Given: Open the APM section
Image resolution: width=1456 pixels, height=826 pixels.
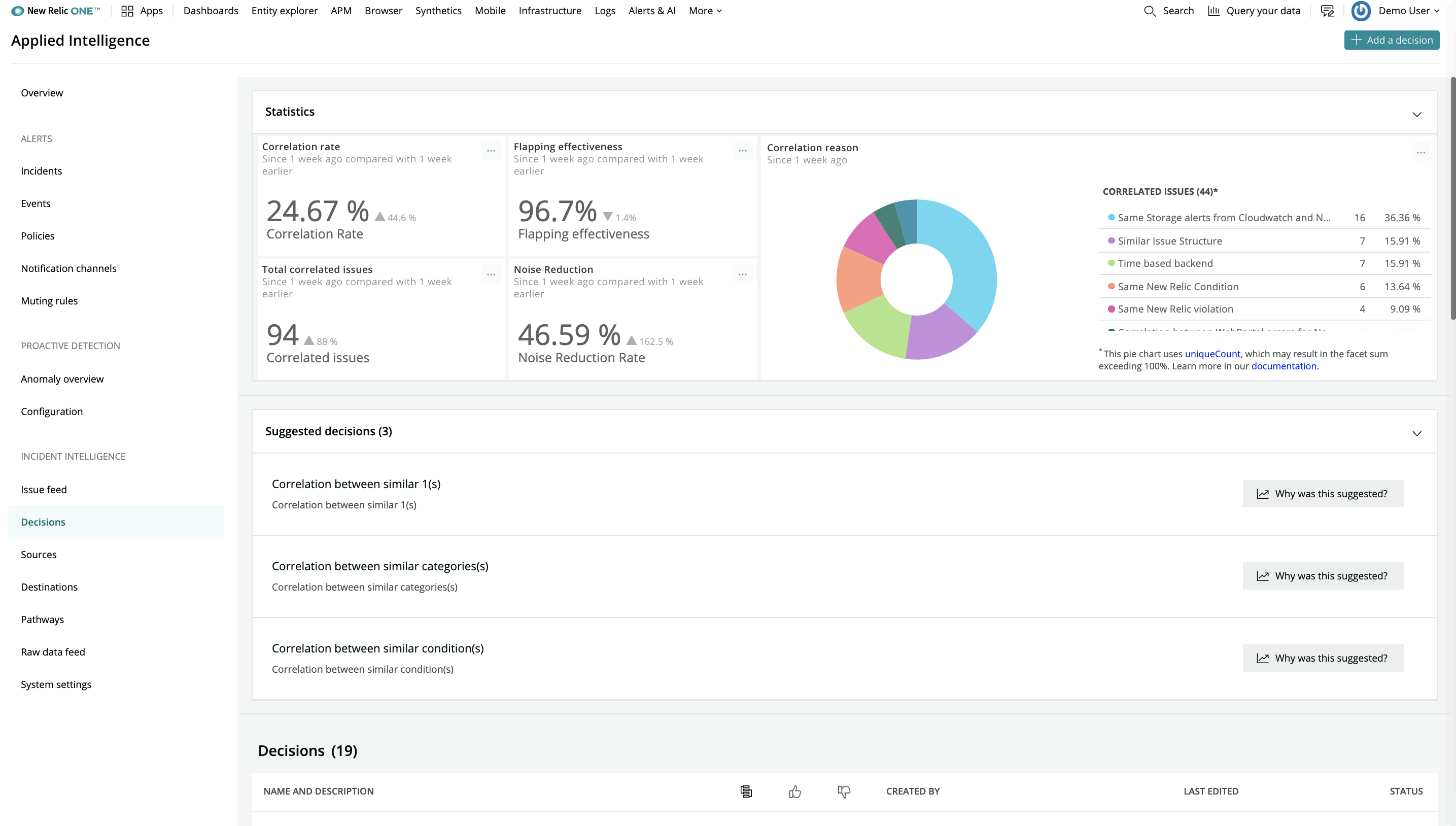Looking at the screenshot, I should click(x=341, y=11).
